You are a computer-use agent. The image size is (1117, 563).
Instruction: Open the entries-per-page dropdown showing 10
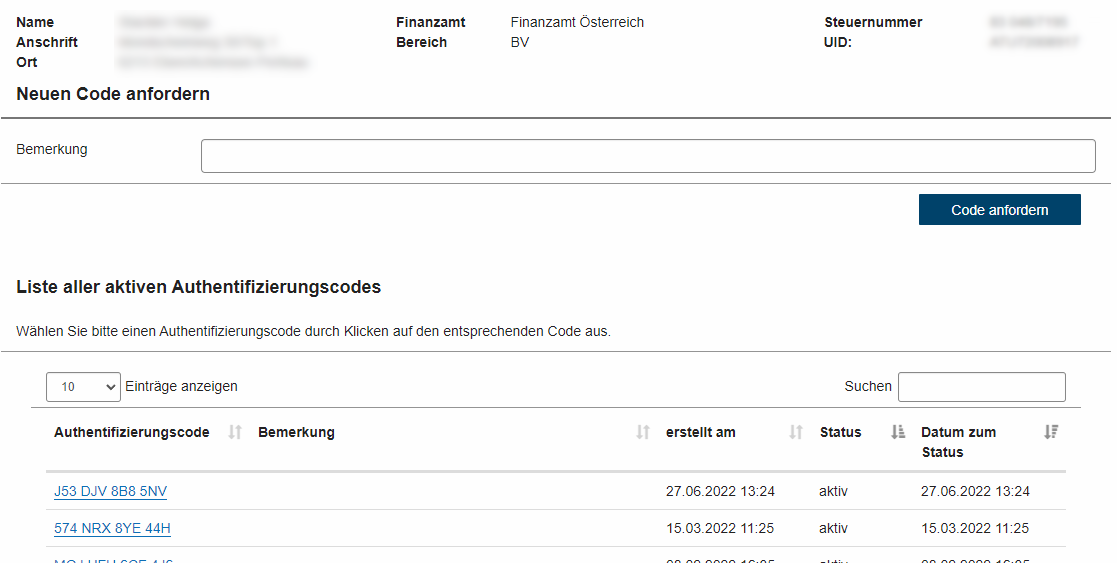click(83, 386)
